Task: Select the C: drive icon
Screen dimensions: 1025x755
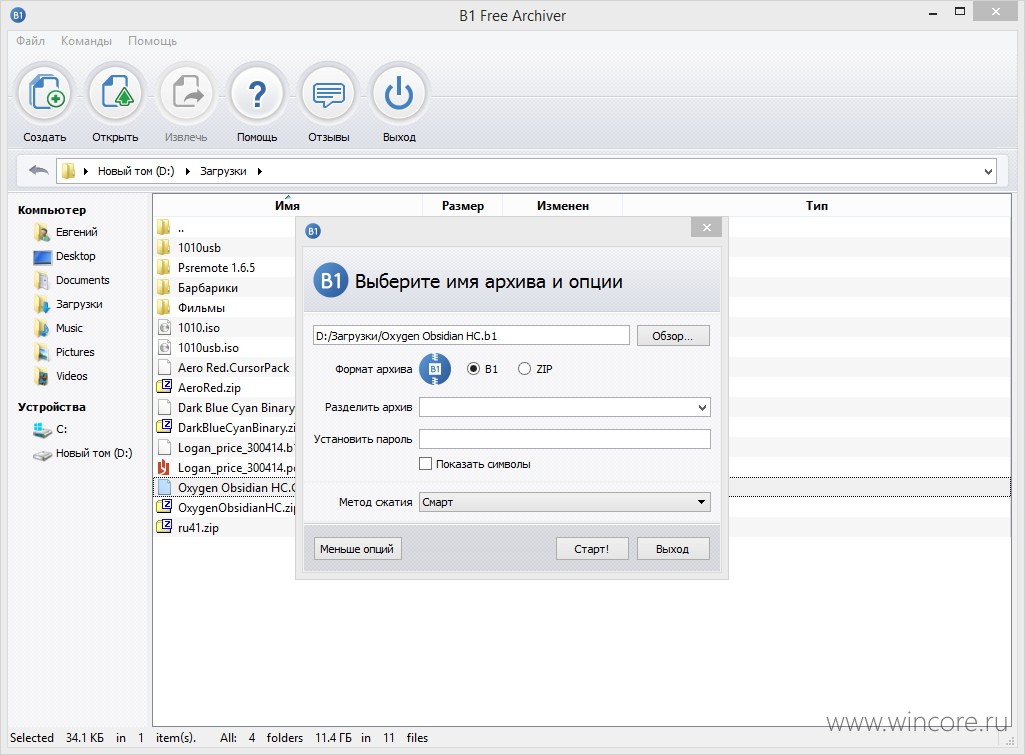Action: [x=42, y=429]
